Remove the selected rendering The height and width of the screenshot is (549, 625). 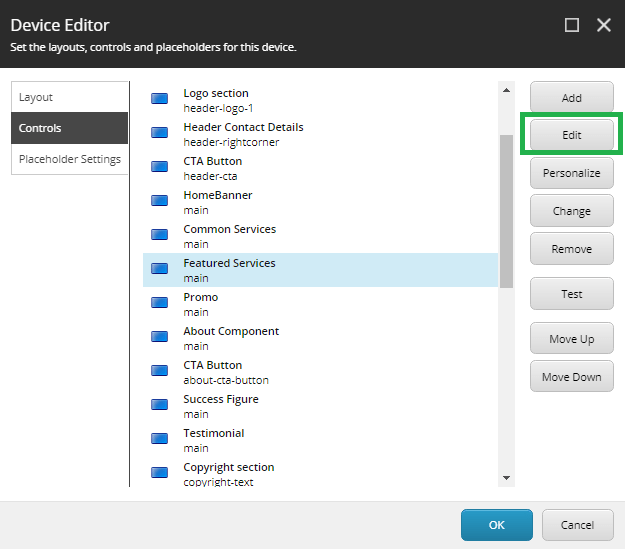571,249
